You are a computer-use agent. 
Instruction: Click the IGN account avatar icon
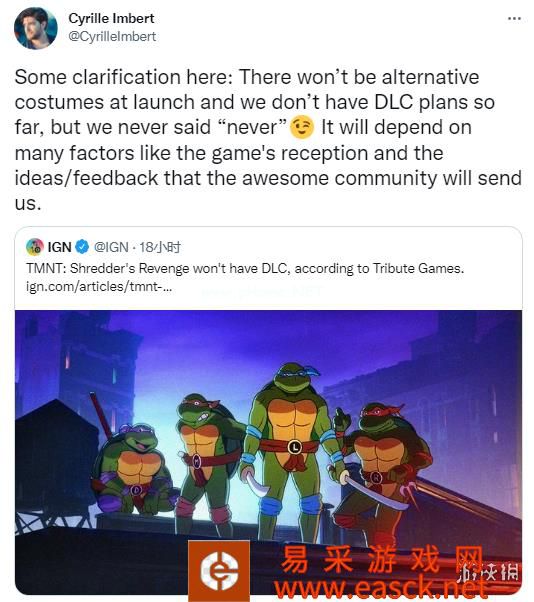tap(35, 247)
